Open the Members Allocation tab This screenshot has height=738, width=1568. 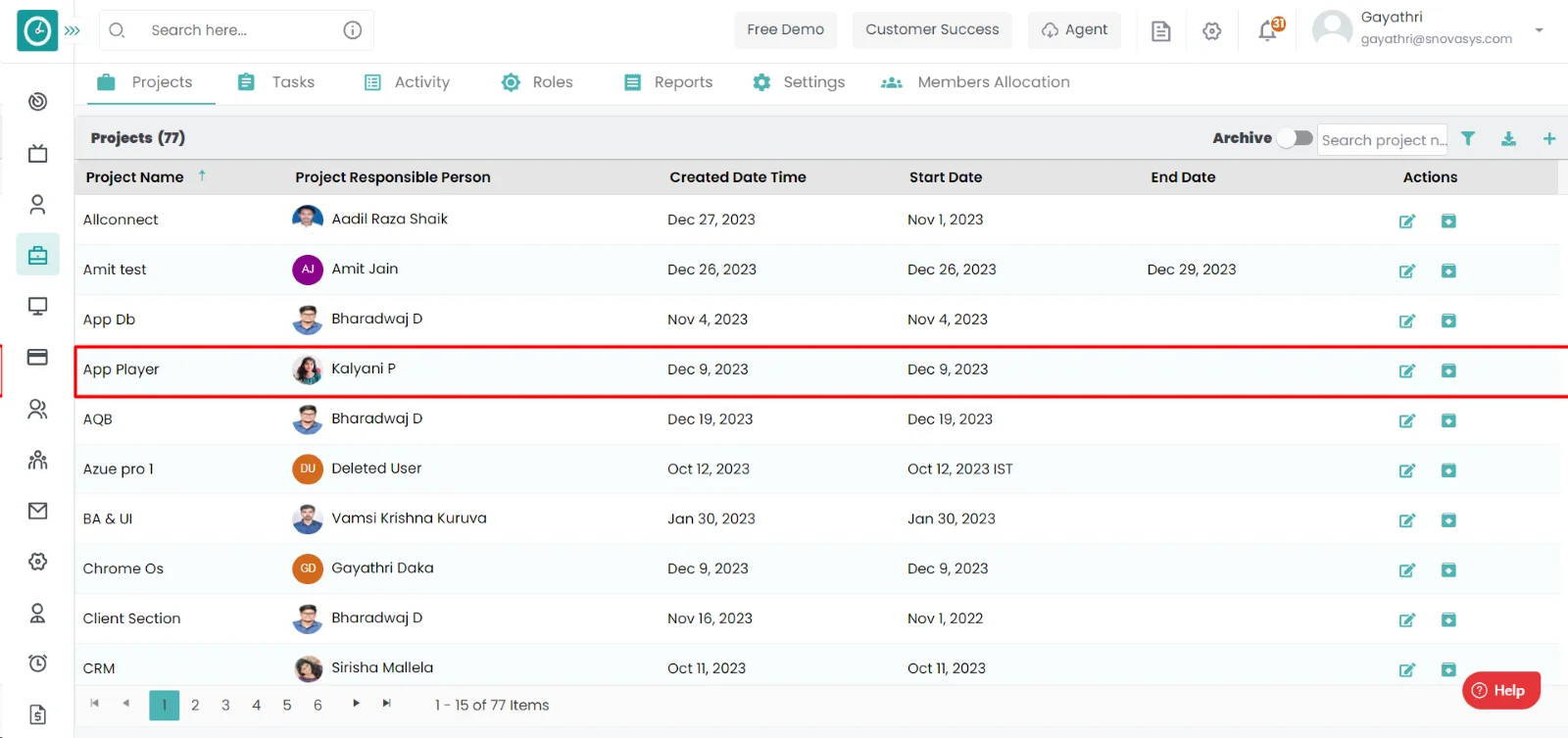[x=975, y=82]
